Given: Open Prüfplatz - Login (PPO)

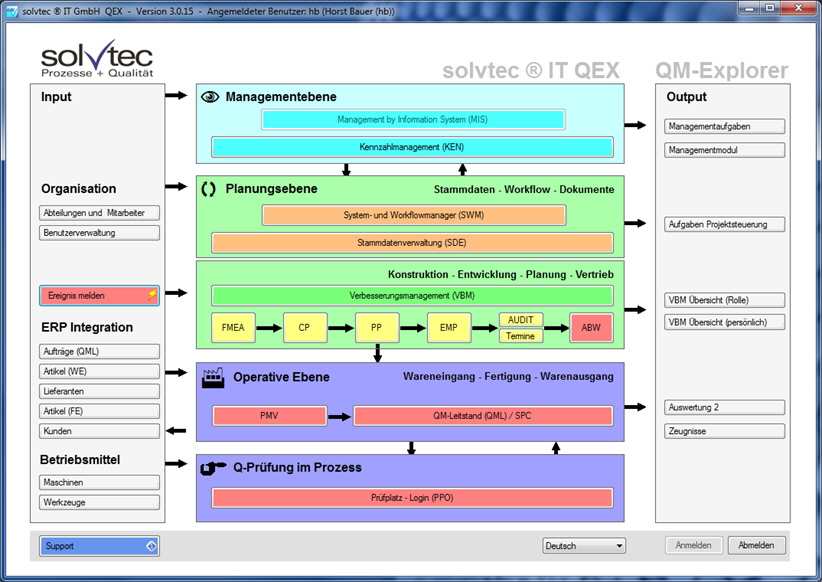Looking at the screenshot, I should (x=412, y=498).
